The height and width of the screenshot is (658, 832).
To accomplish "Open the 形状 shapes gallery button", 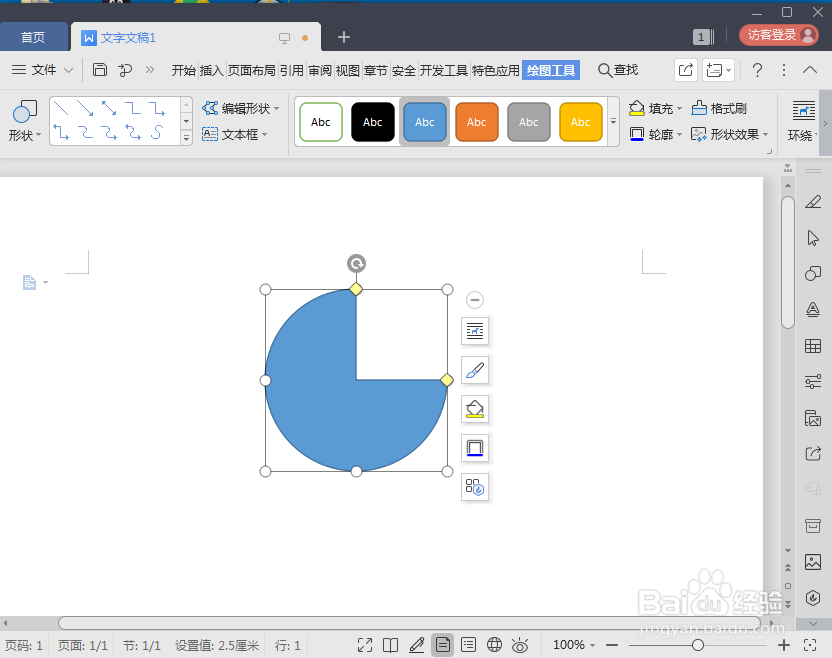I will click(x=24, y=121).
